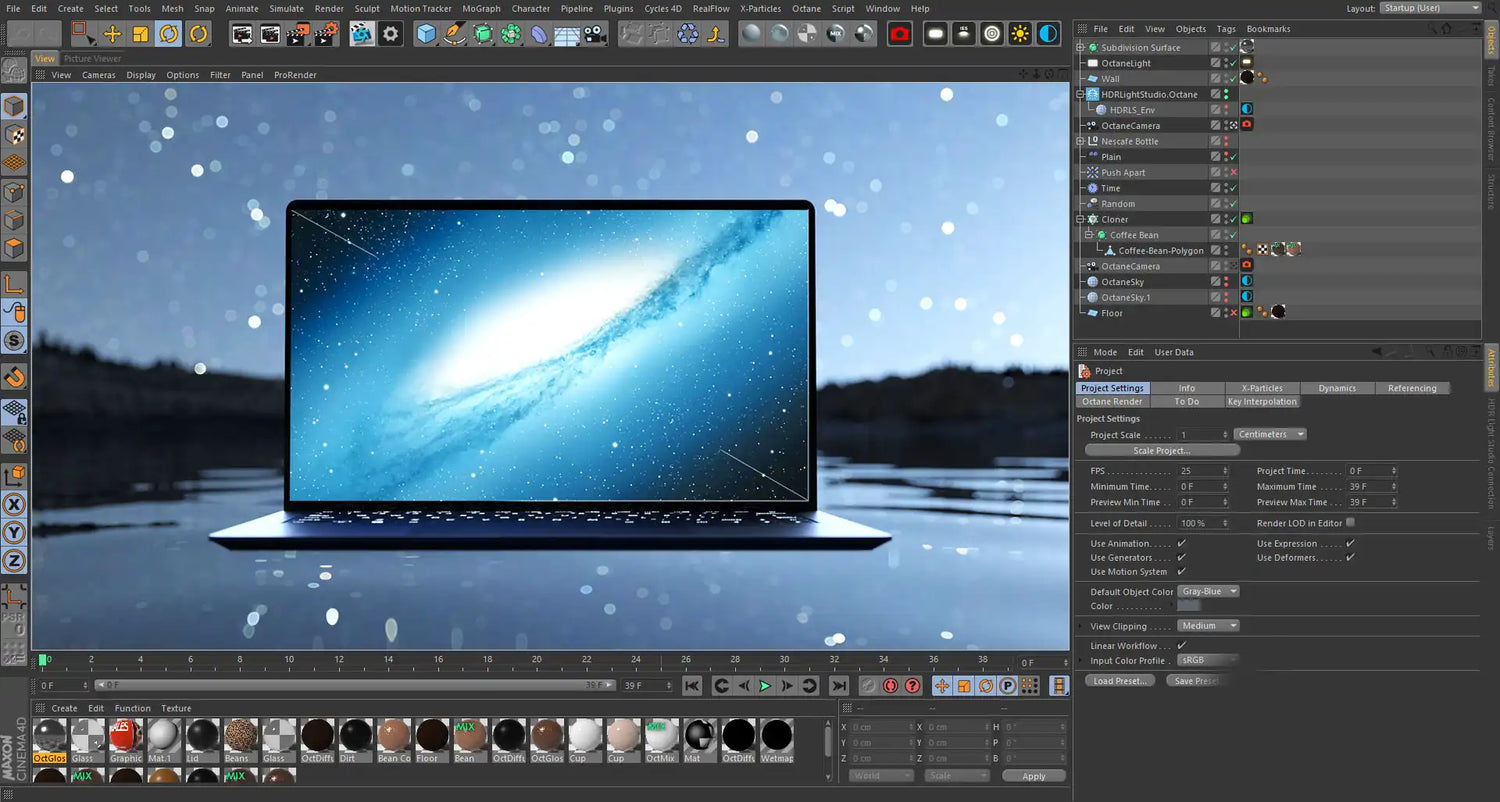Switch to the Octane Render attributes tab
This screenshot has height=802, width=1500.
(1112, 401)
